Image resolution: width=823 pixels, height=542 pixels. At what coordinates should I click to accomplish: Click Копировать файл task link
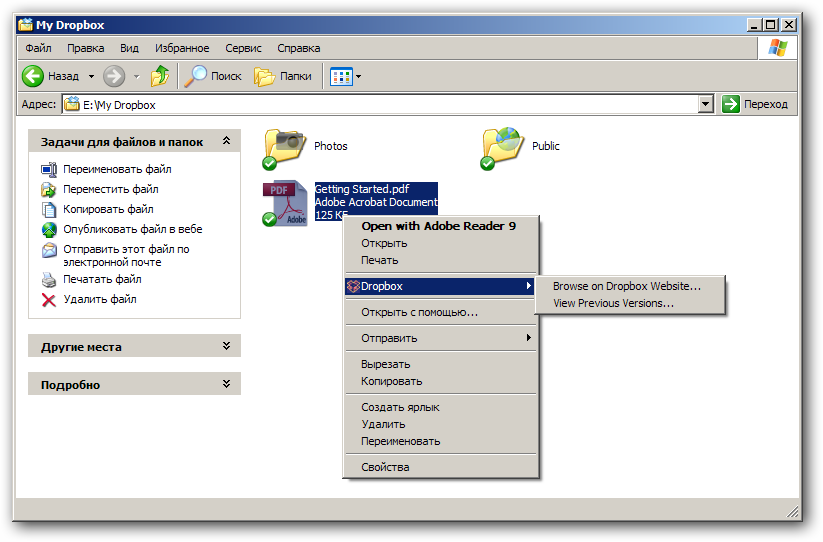click(x=108, y=209)
